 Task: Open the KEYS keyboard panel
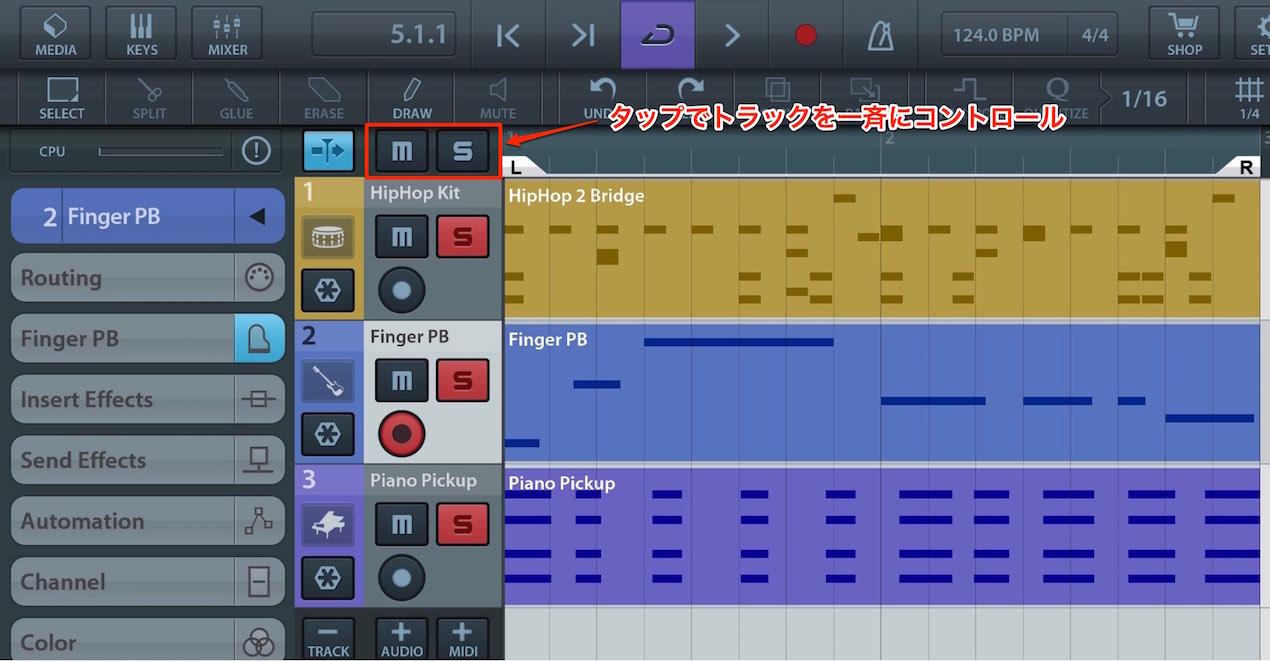point(141,34)
